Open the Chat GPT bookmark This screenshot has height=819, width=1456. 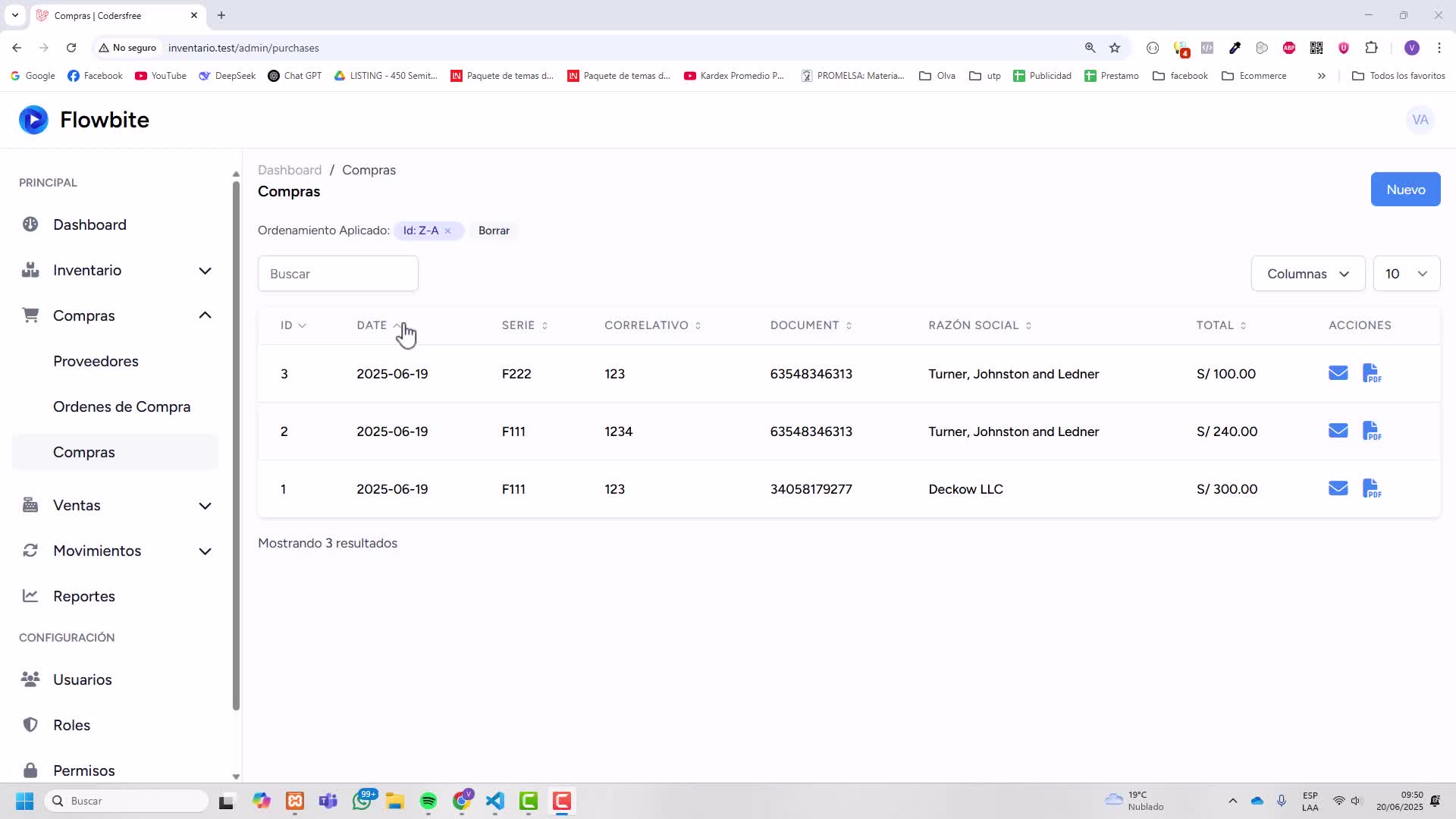point(294,76)
